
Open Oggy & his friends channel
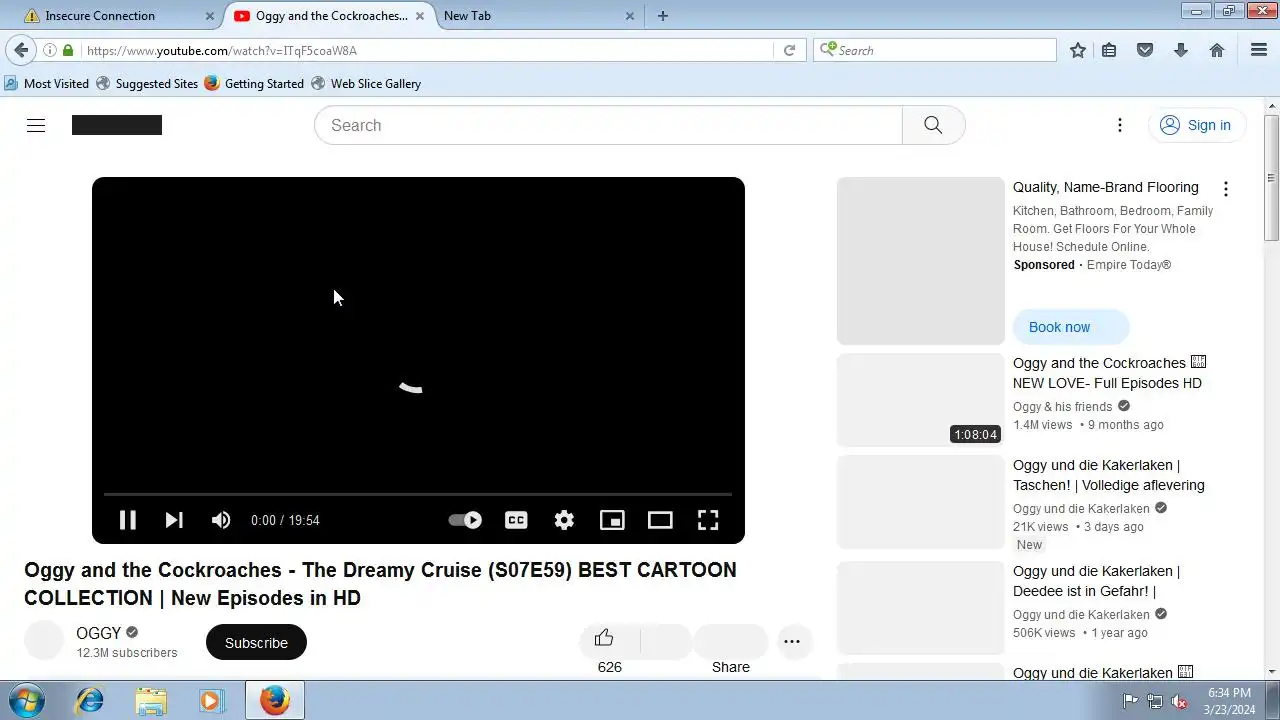tap(1062, 407)
